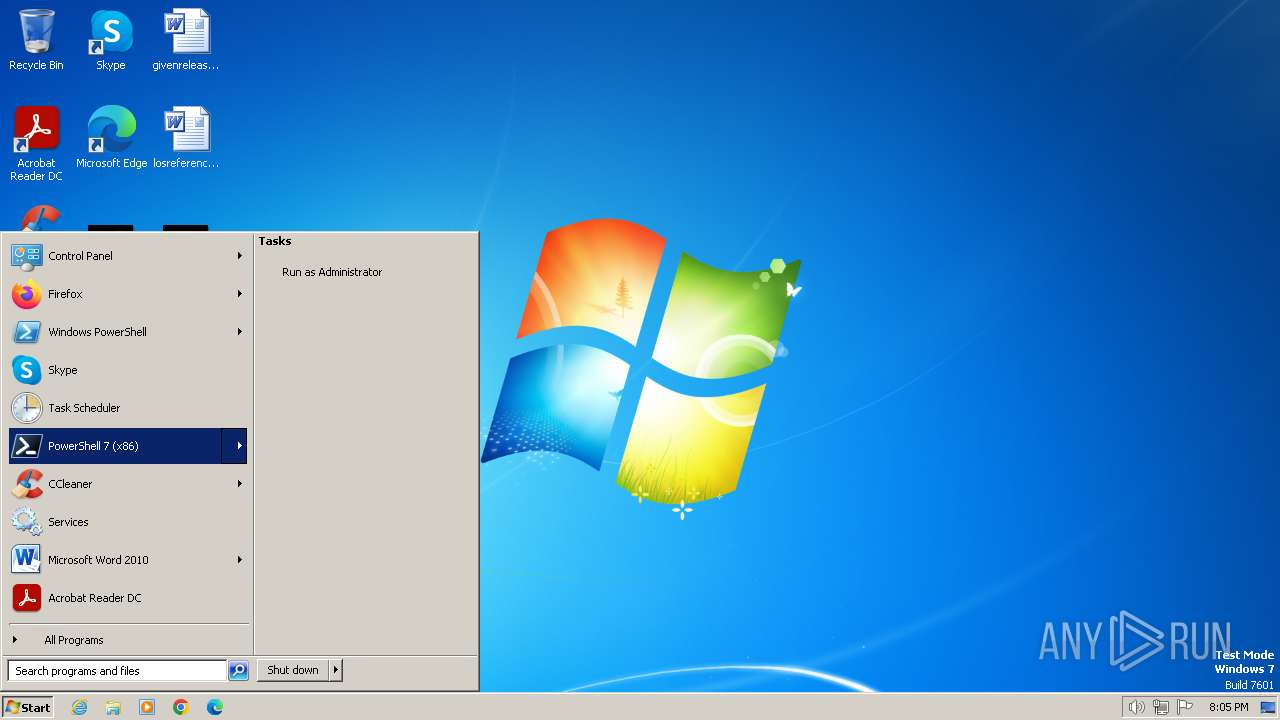Viewport: 1280px width, 720px height.
Task: Click the Control Panel icon in Start menu
Action: point(26,256)
